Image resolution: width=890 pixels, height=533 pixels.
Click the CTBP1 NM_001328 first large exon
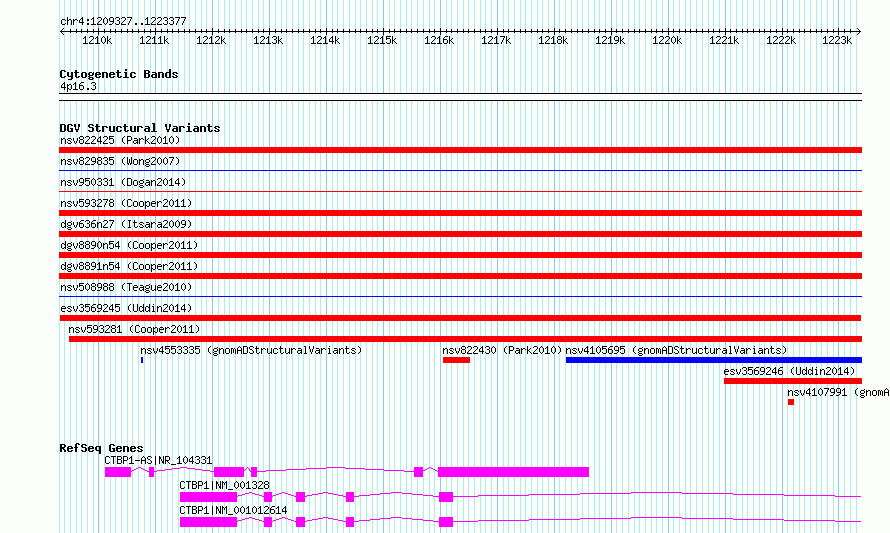[x=208, y=497]
